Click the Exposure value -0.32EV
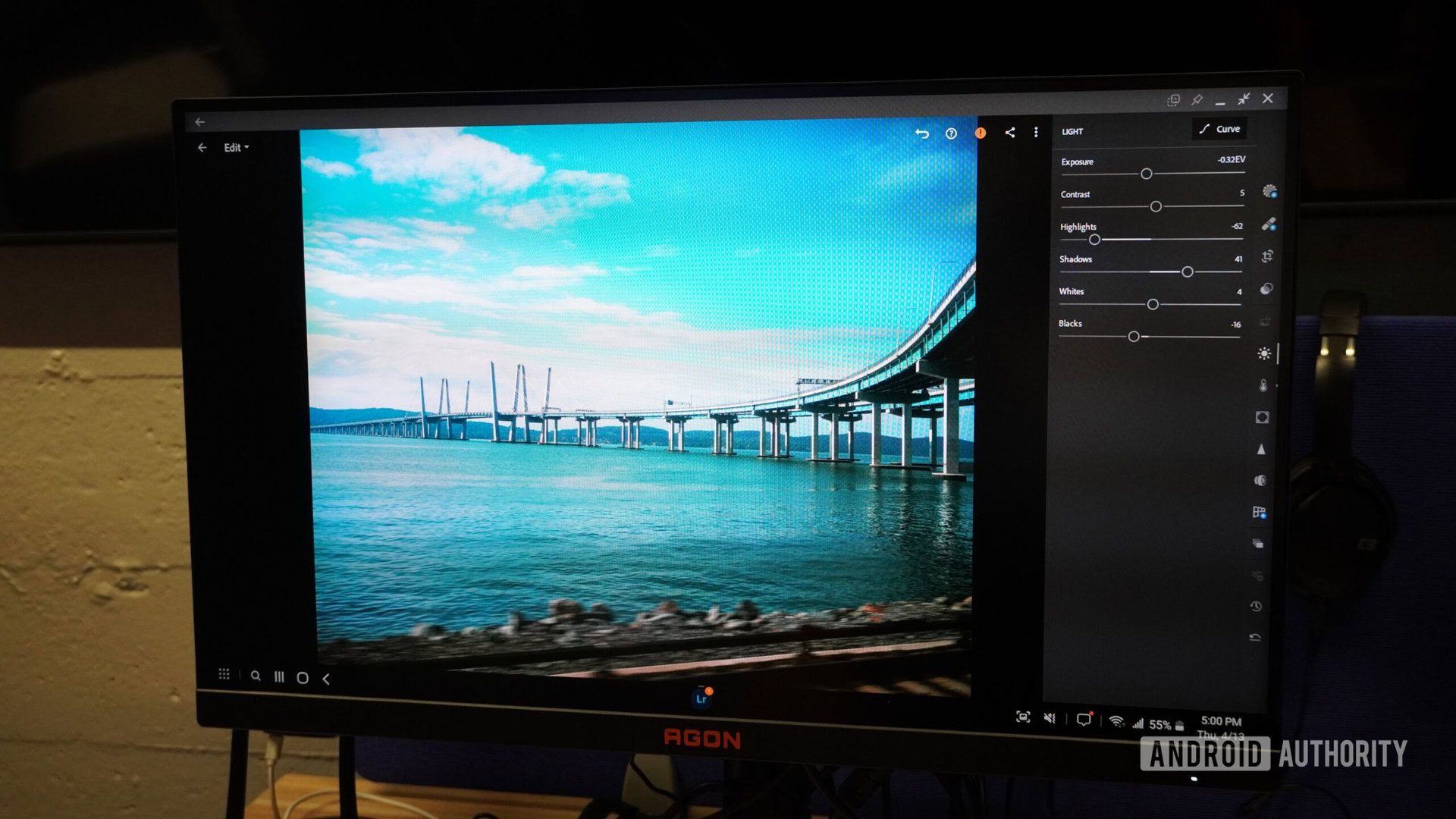Screen dimensions: 1456x819 [1231, 160]
